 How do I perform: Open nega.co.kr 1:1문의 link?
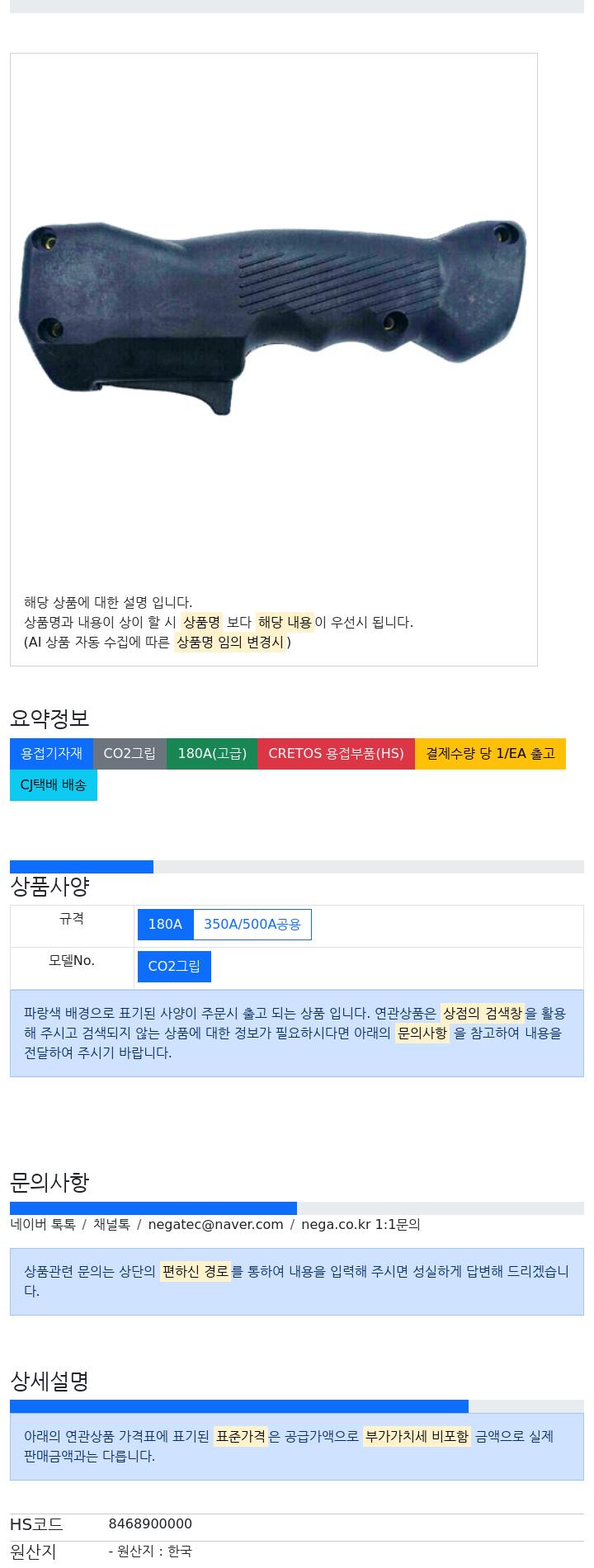[x=361, y=1225]
